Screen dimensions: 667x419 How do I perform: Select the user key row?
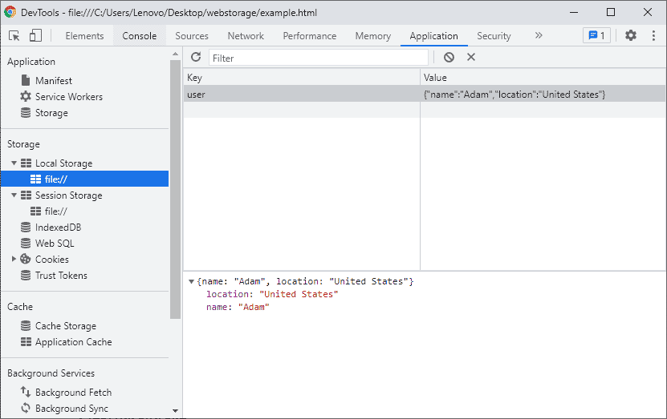[301, 94]
